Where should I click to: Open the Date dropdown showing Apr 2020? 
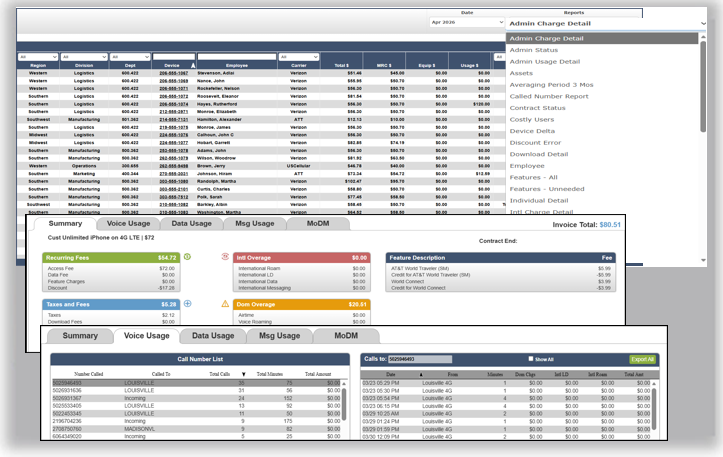point(467,22)
